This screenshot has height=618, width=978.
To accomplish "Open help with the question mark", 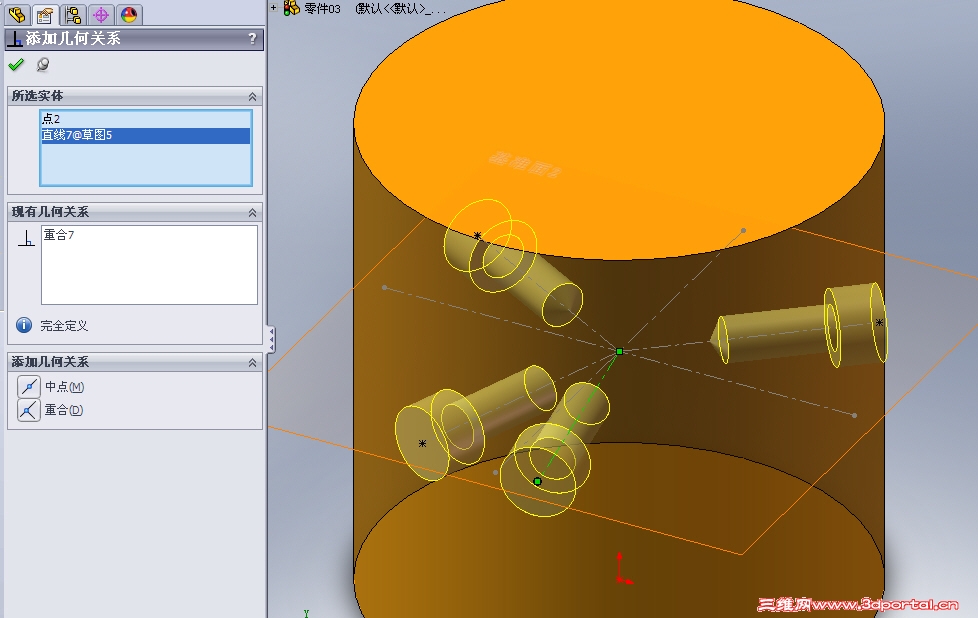I will tap(252, 39).
